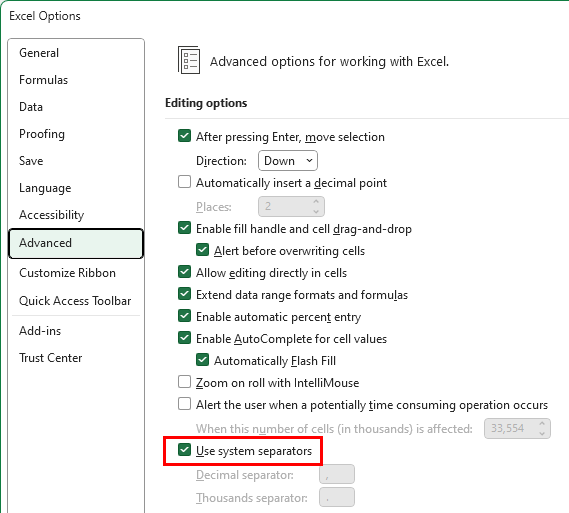Uncheck Extend data range formats and formulas
Screen dimensions: 569x513
point(184,294)
